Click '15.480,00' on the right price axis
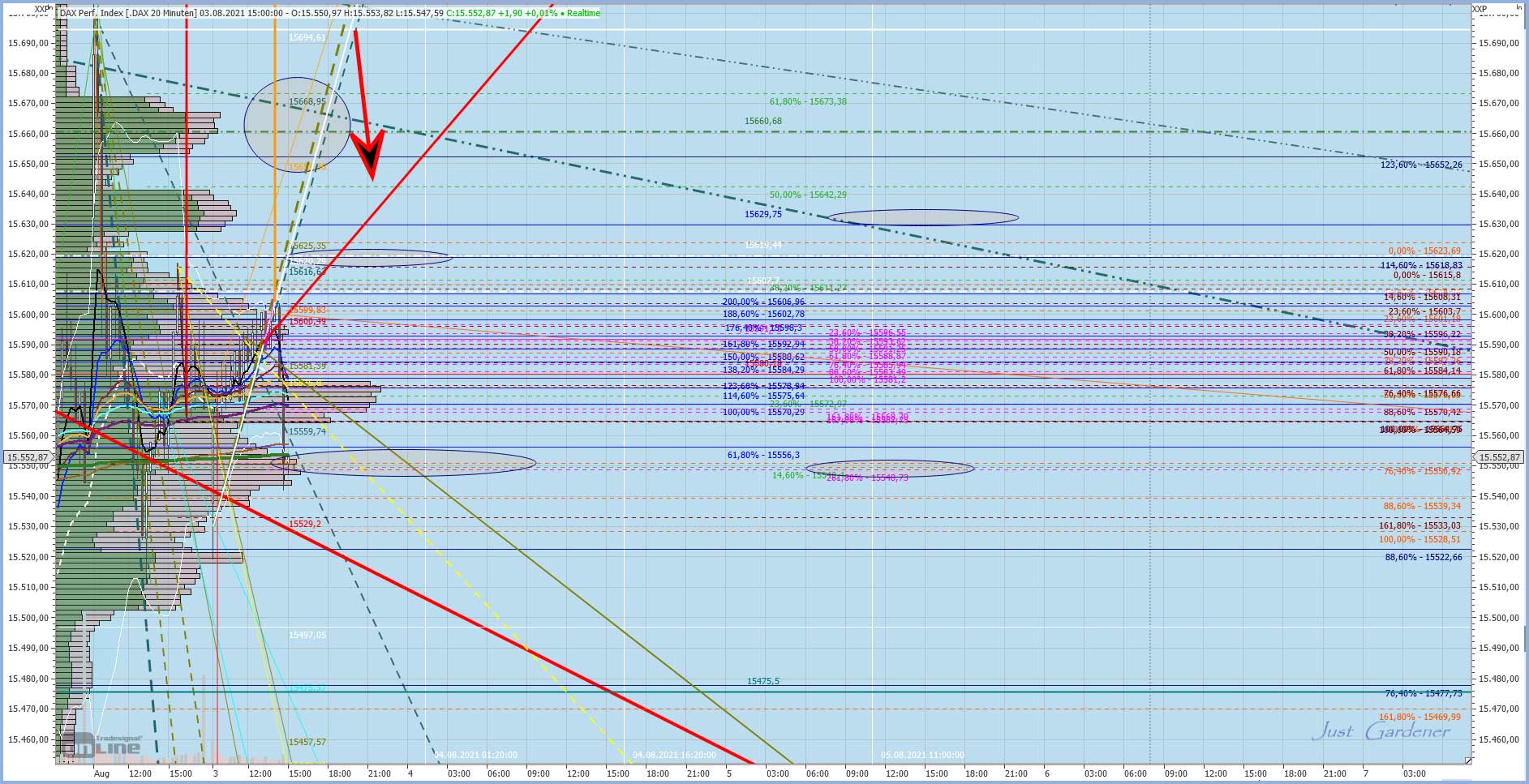1529x784 pixels. [1497, 679]
